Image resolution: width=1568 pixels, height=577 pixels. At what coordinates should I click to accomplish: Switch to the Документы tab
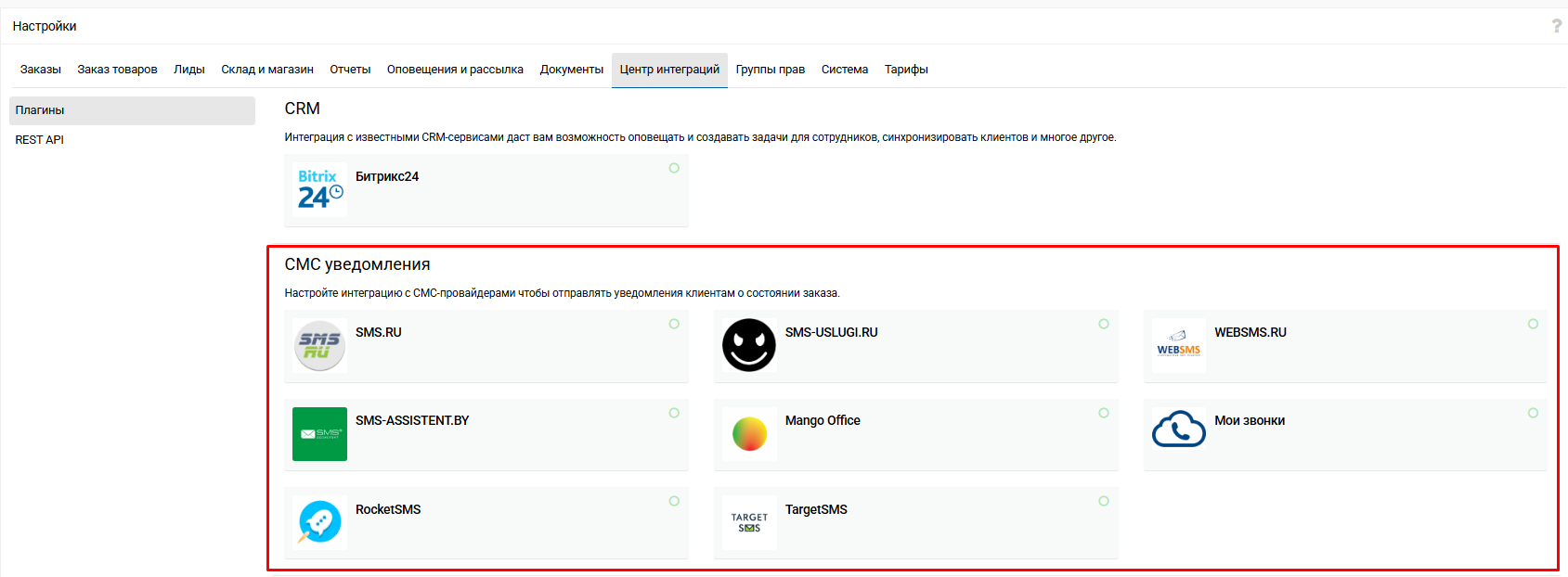point(572,70)
